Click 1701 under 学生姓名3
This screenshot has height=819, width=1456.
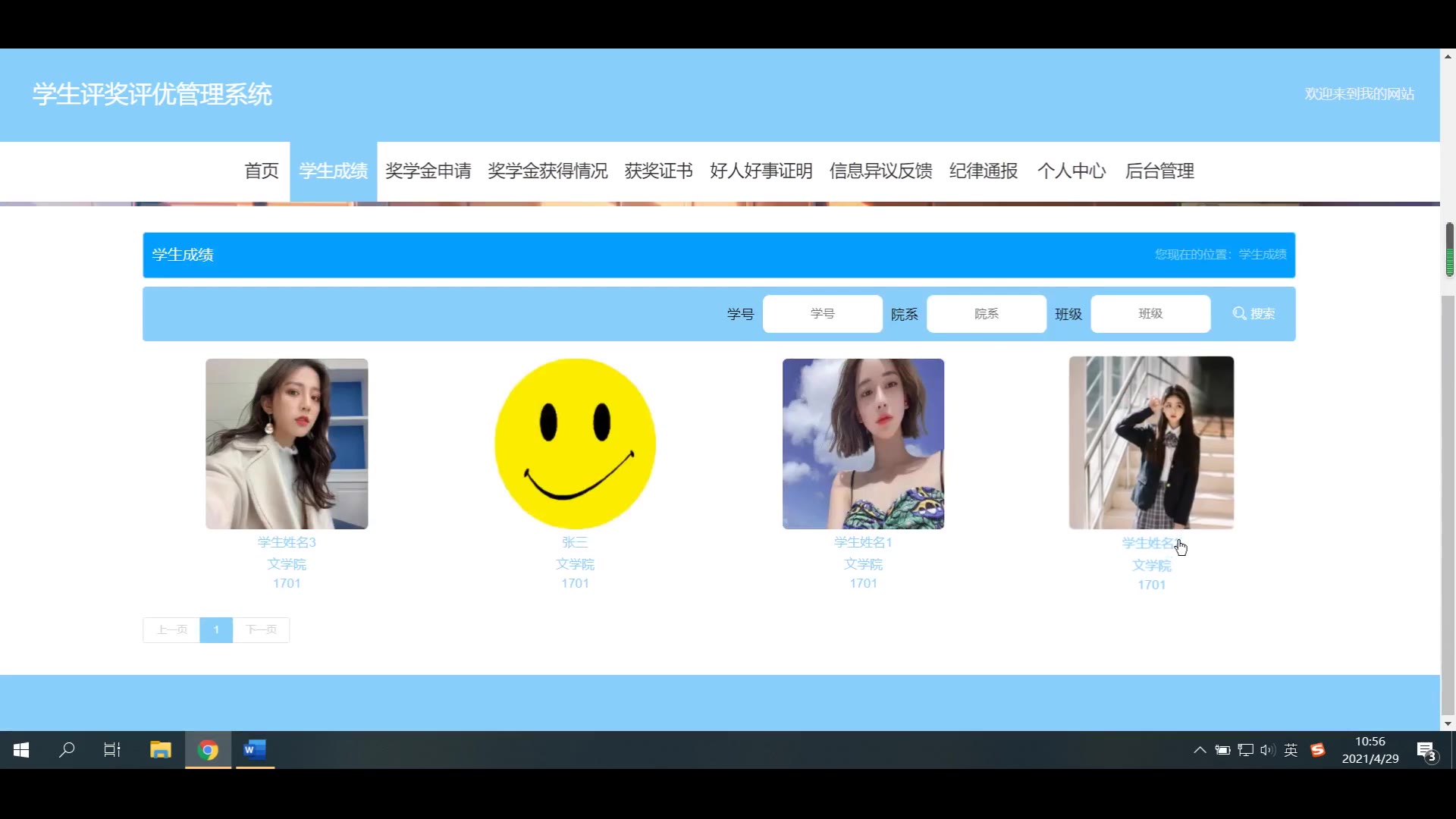[287, 583]
